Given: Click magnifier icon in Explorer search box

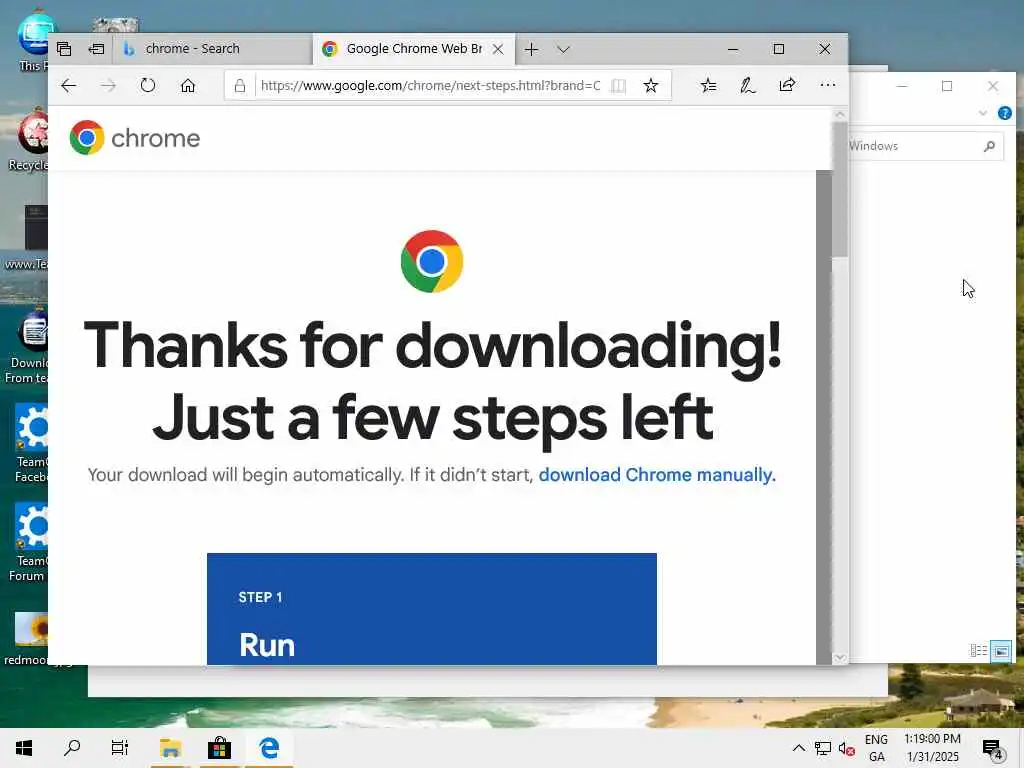Looking at the screenshot, I should pyautogui.click(x=989, y=146).
